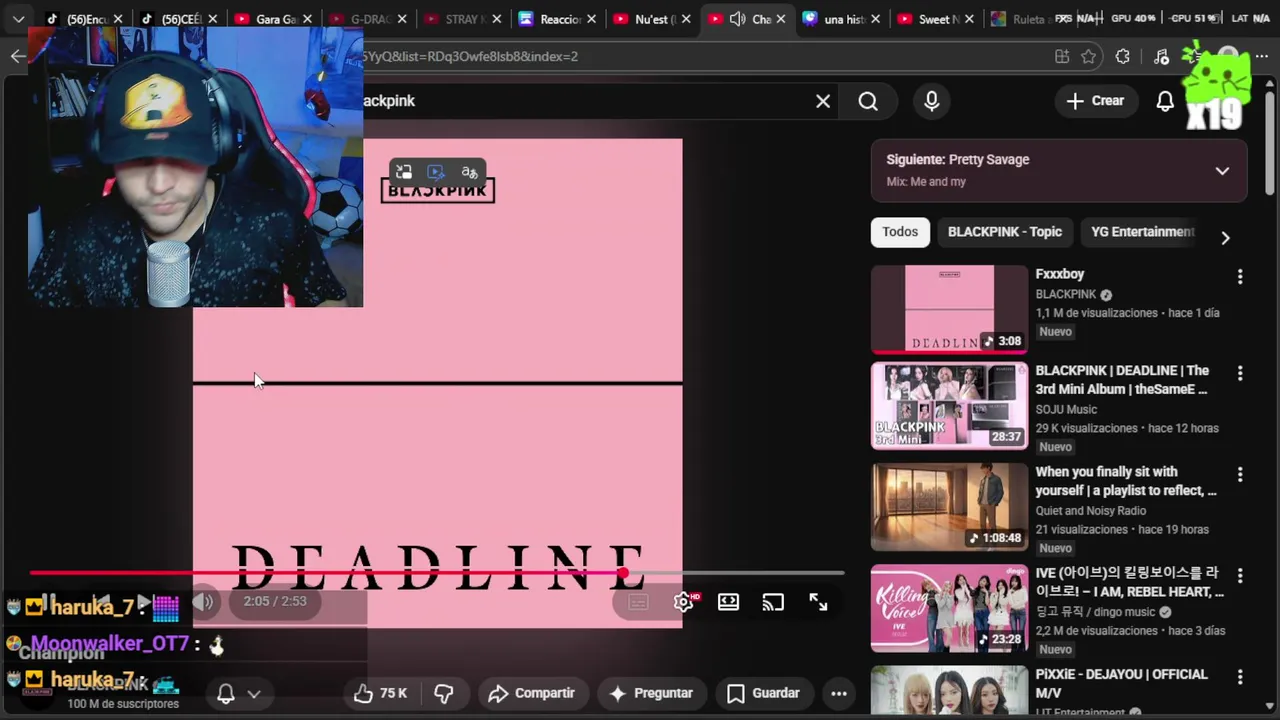This screenshot has height=720, width=1280.
Task: Switch to the Sweet N YouTube tab
Action: pos(935,19)
